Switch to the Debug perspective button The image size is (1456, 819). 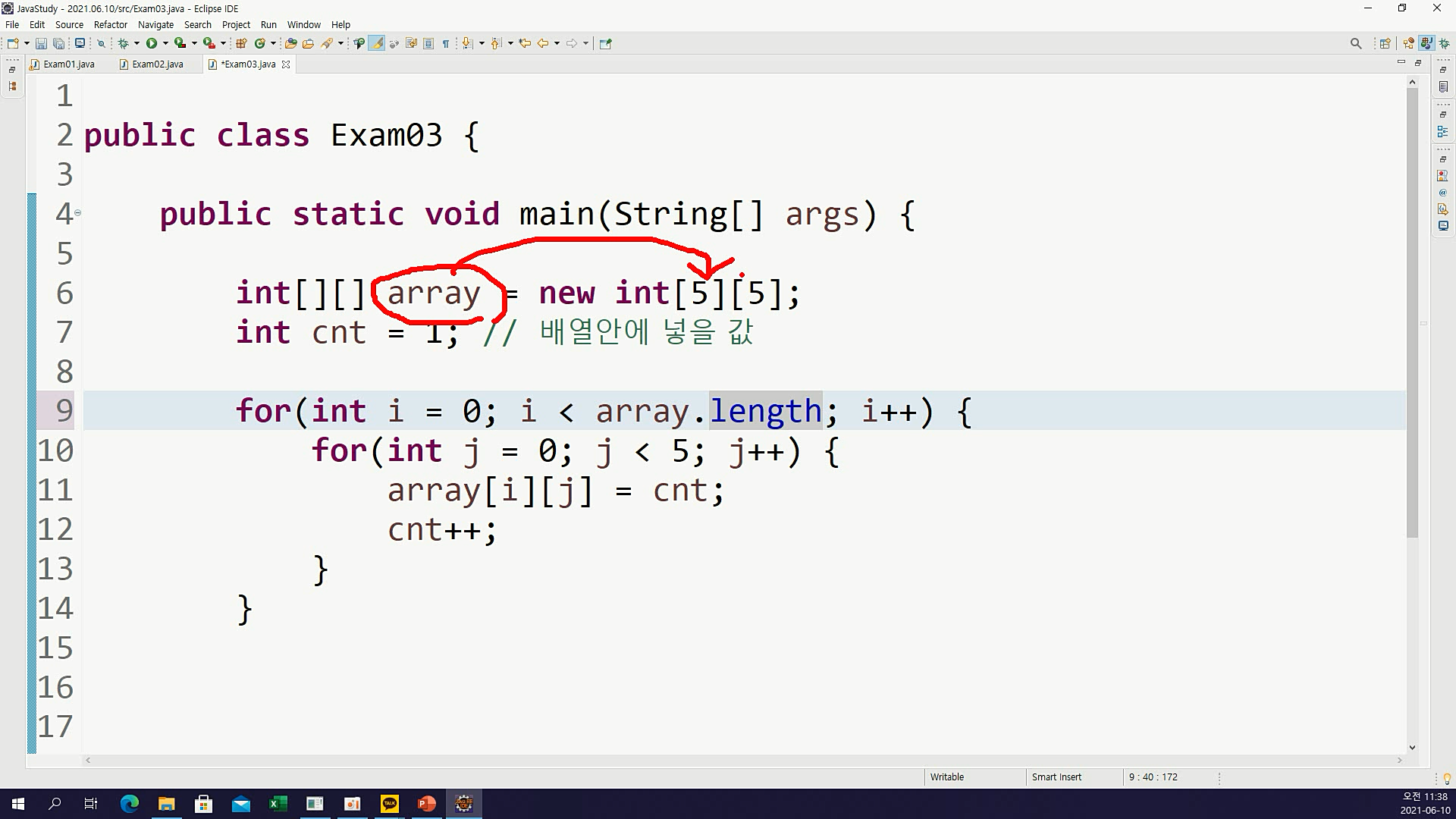click(x=1444, y=43)
